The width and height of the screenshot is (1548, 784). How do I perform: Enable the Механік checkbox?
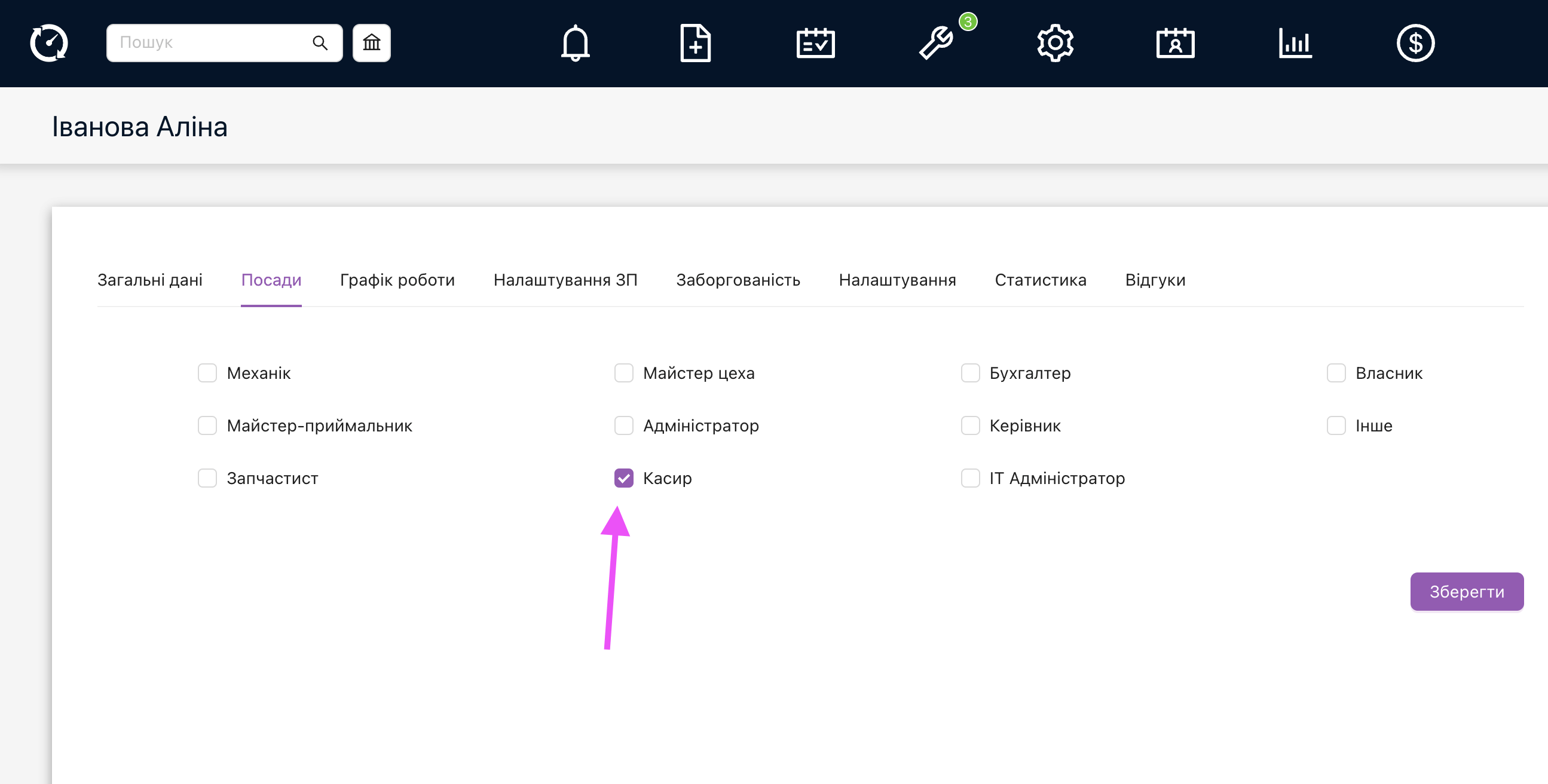[207, 373]
